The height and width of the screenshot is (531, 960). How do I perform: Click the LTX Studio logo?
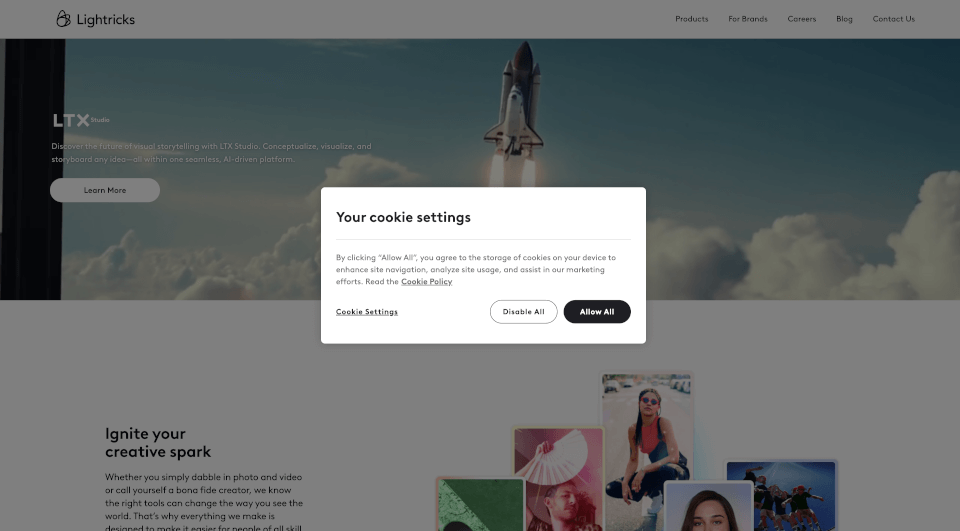[81, 120]
